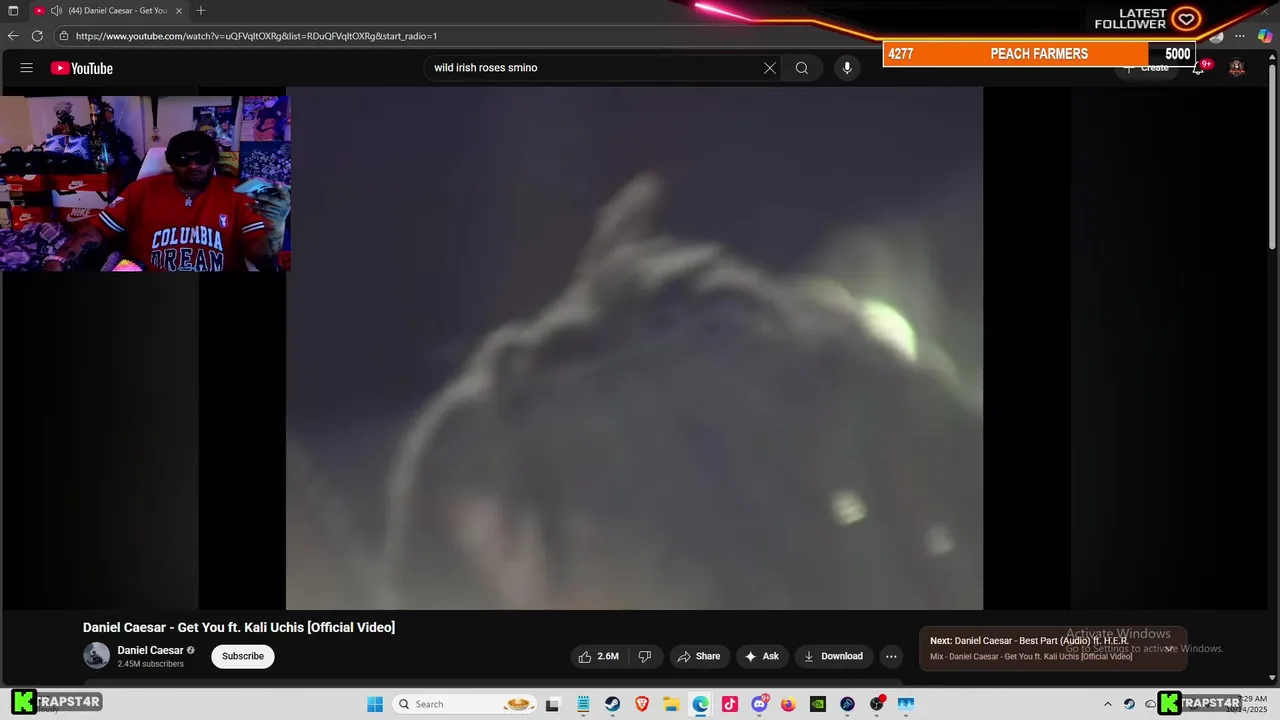Open a new browser tab

point(201,10)
